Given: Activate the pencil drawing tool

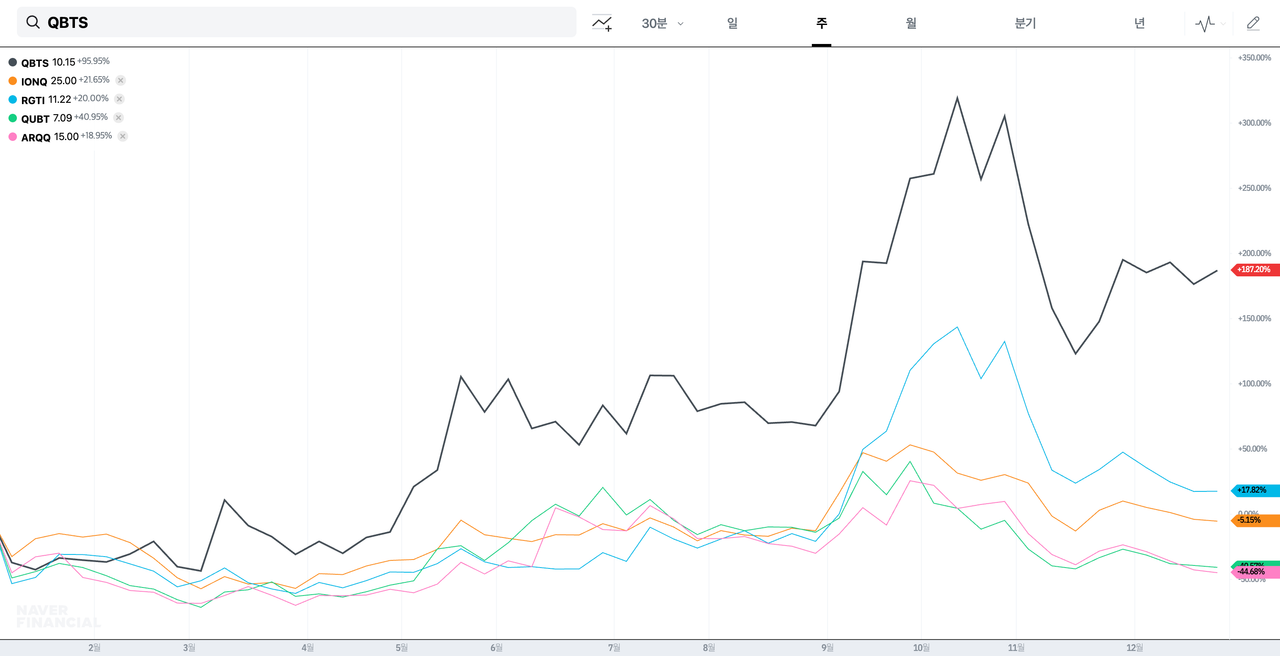Looking at the screenshot, I should coord(1253,23).
